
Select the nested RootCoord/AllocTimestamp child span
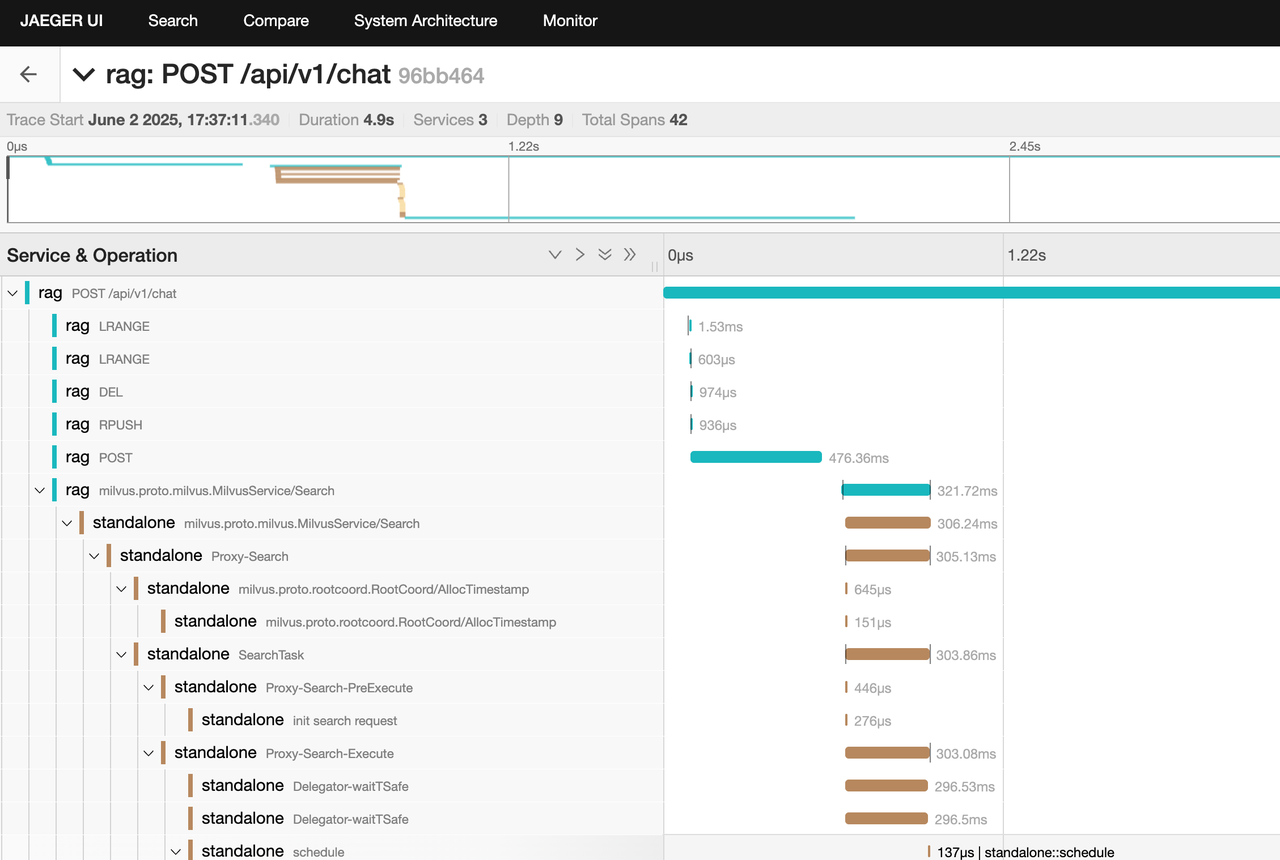point(412,621)
